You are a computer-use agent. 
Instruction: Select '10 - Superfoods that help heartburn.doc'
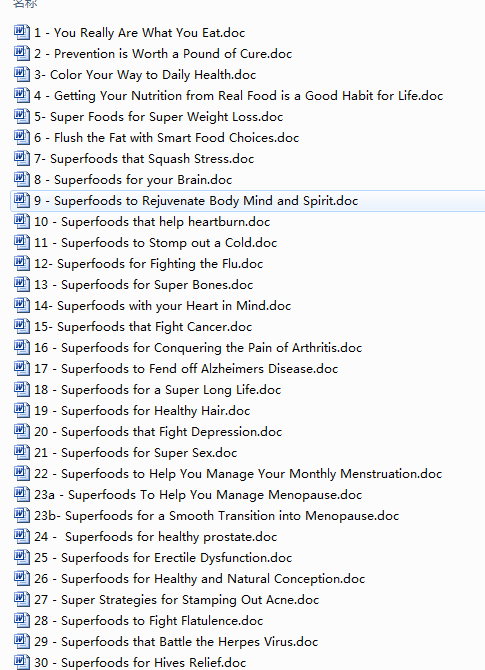pyautogui.click(x=152, y=222)
